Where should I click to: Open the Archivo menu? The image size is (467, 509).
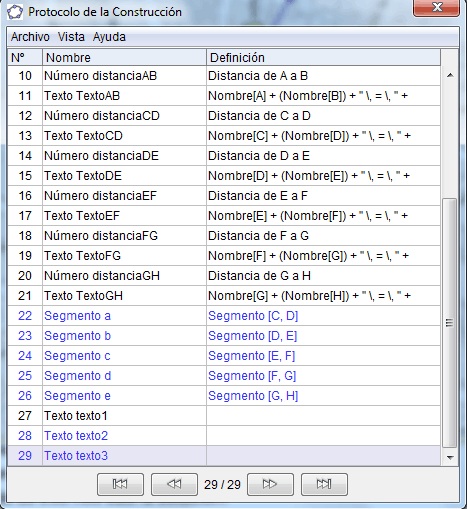click(30, 37)
